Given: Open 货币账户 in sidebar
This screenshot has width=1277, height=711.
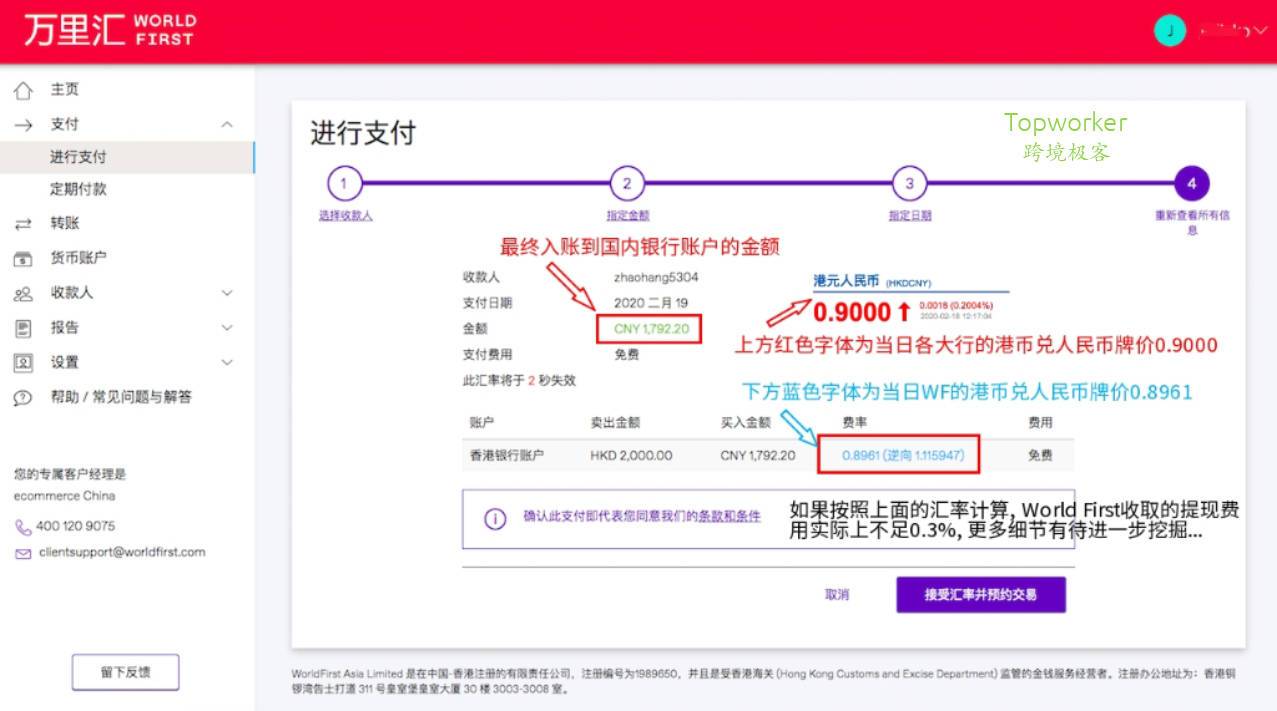Looking at the screenshot, I should tap(79, 258).
